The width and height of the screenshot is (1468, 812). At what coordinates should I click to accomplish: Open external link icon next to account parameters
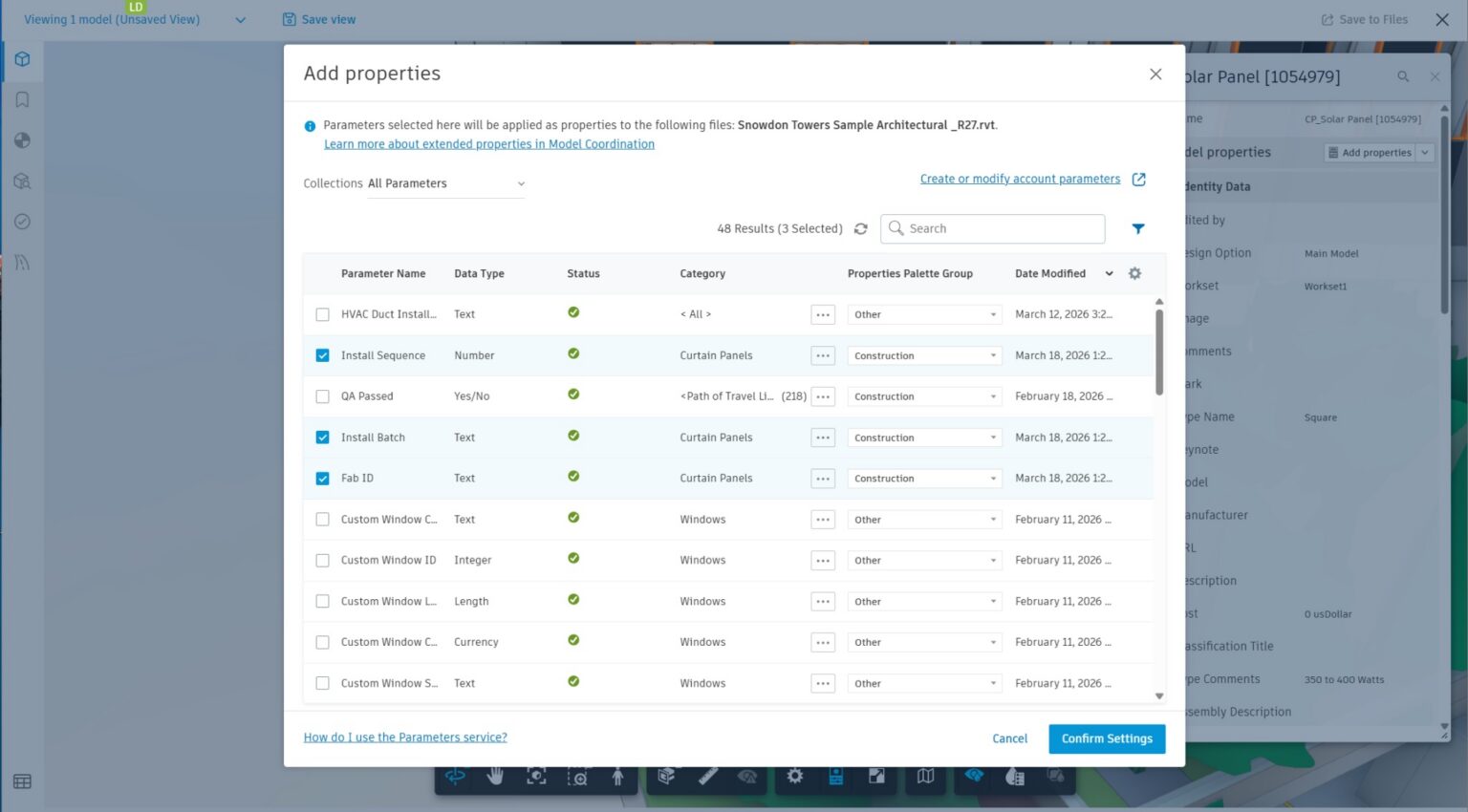[x=1138, y=179]
